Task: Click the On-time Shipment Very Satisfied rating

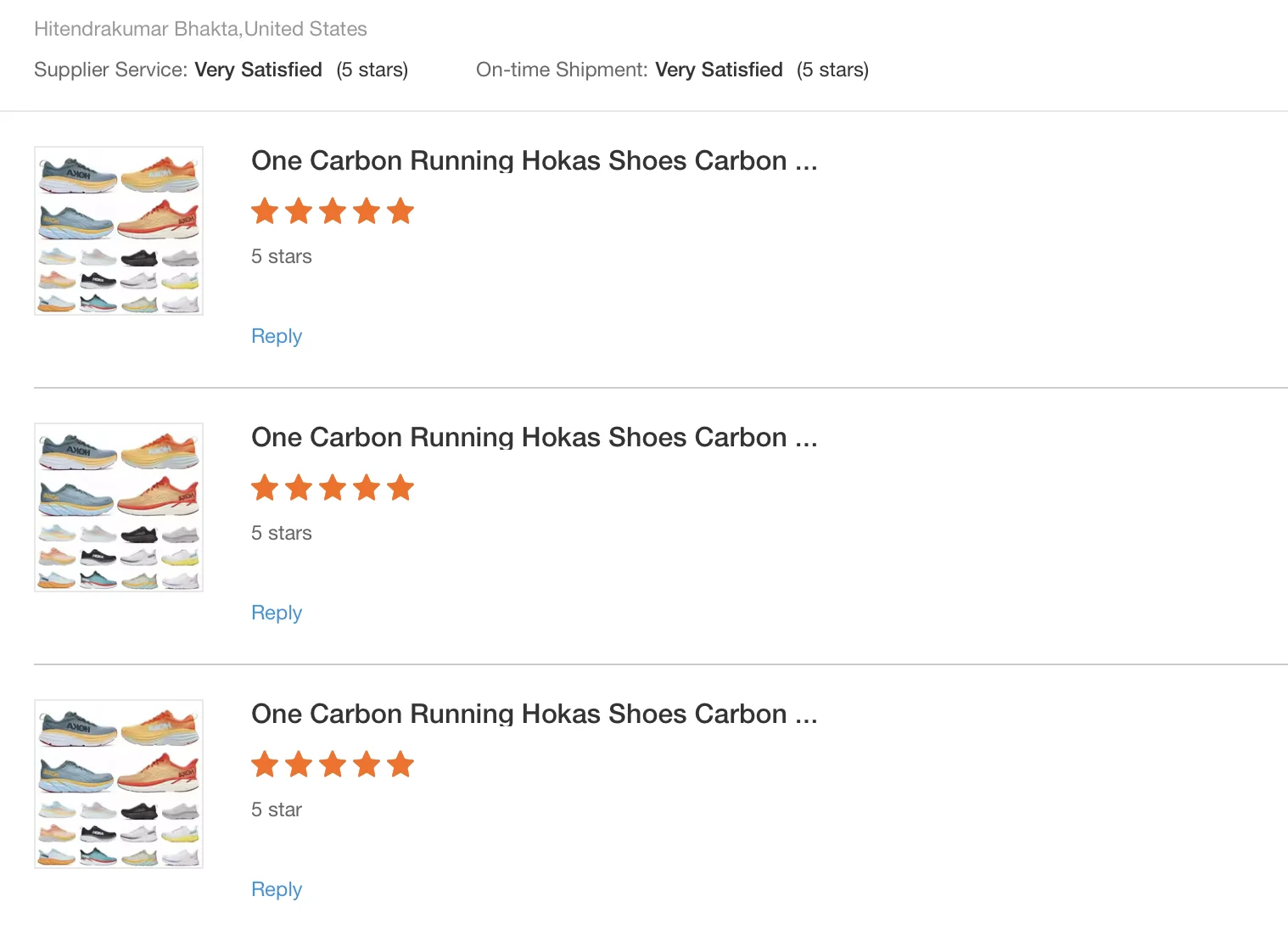Action: 719,70
